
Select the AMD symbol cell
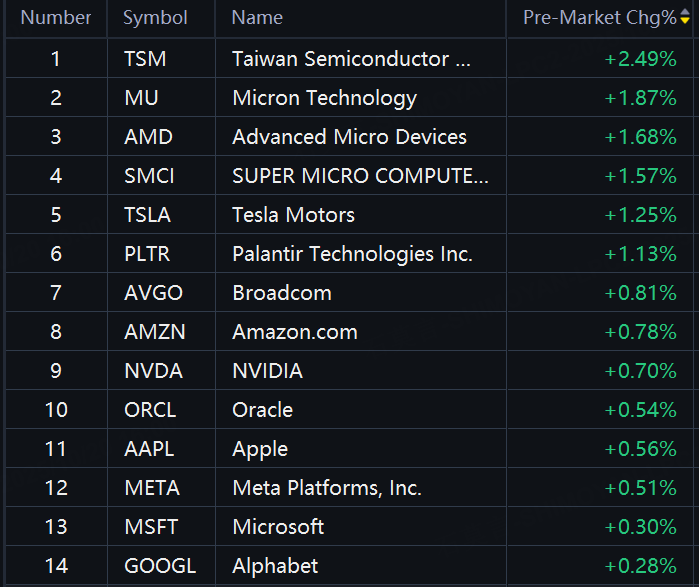(148, 137)
